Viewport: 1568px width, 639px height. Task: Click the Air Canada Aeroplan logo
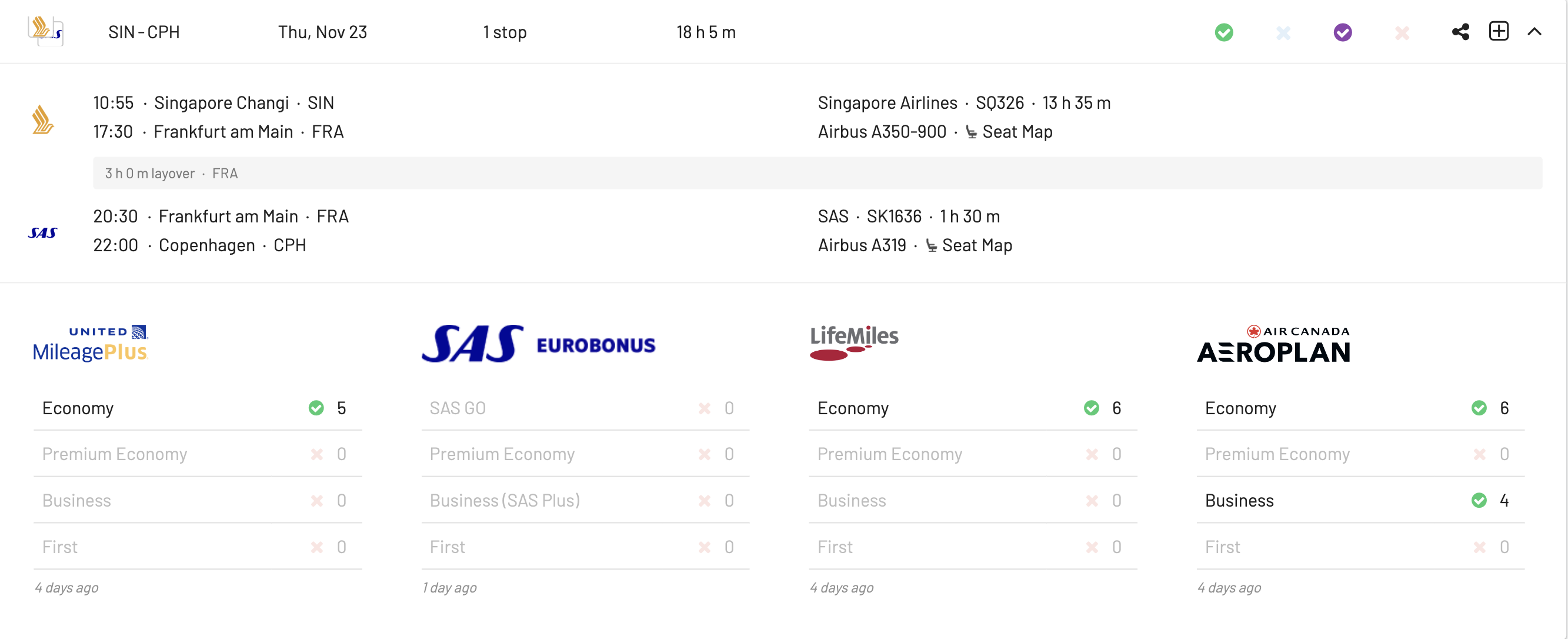tap(1273, 344)
